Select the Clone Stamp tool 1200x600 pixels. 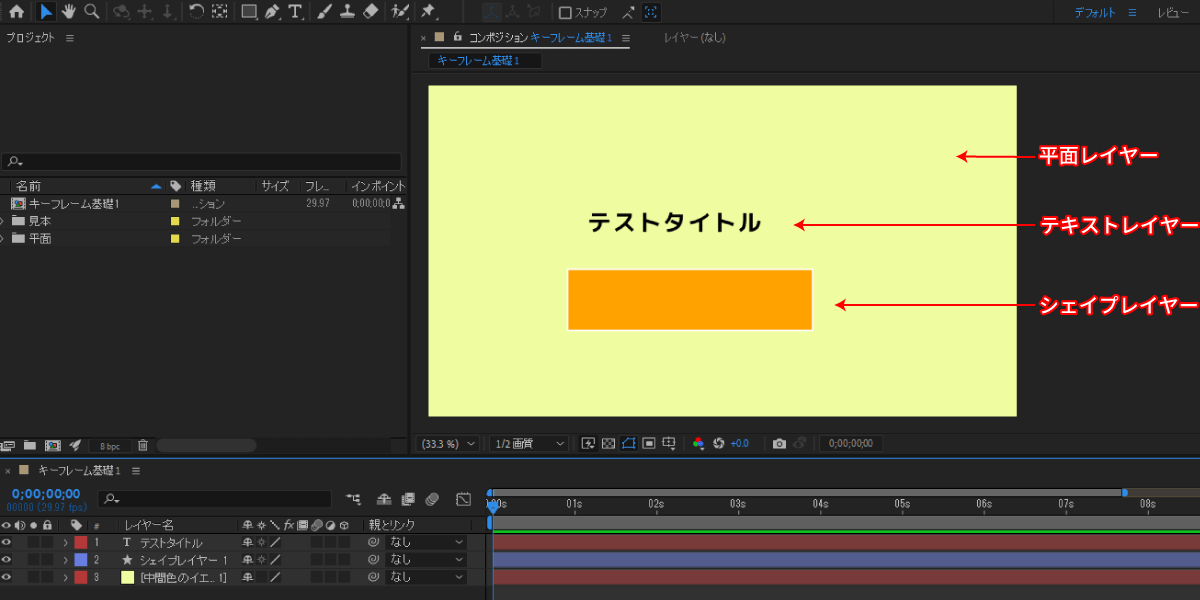click(347, 12)
